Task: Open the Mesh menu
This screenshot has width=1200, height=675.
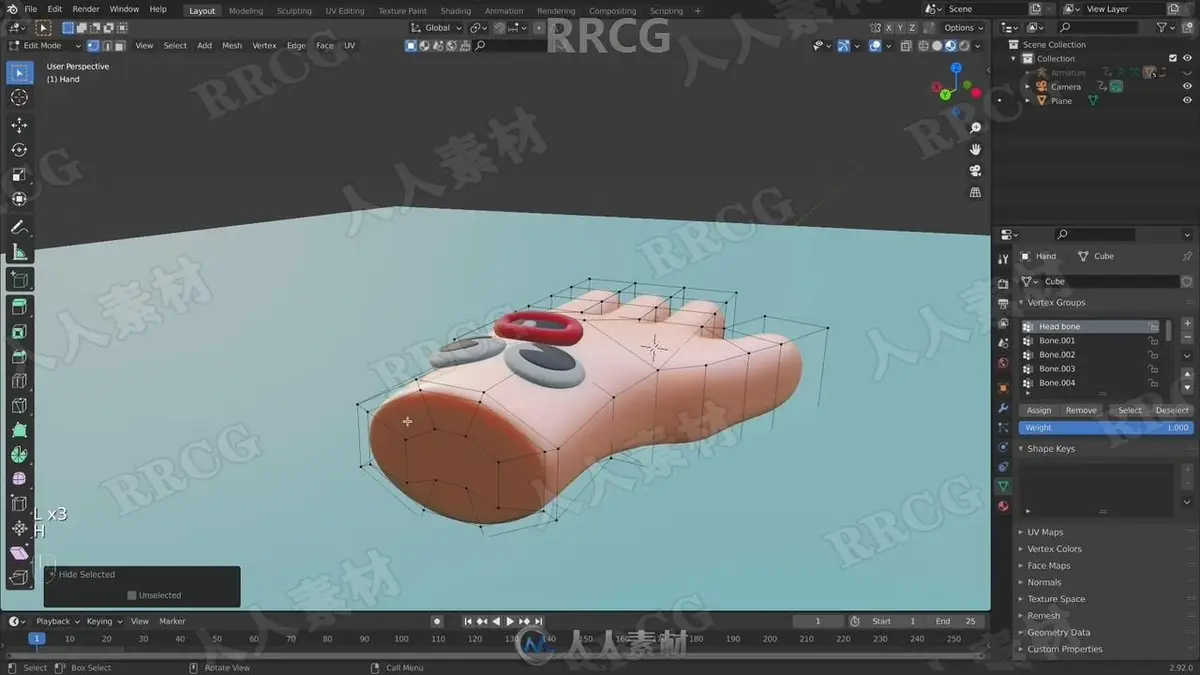Action: [232, 45]
